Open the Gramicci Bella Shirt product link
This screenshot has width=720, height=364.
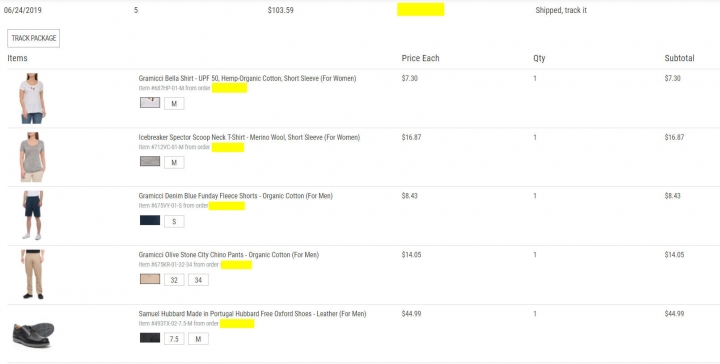coord(247,78)
